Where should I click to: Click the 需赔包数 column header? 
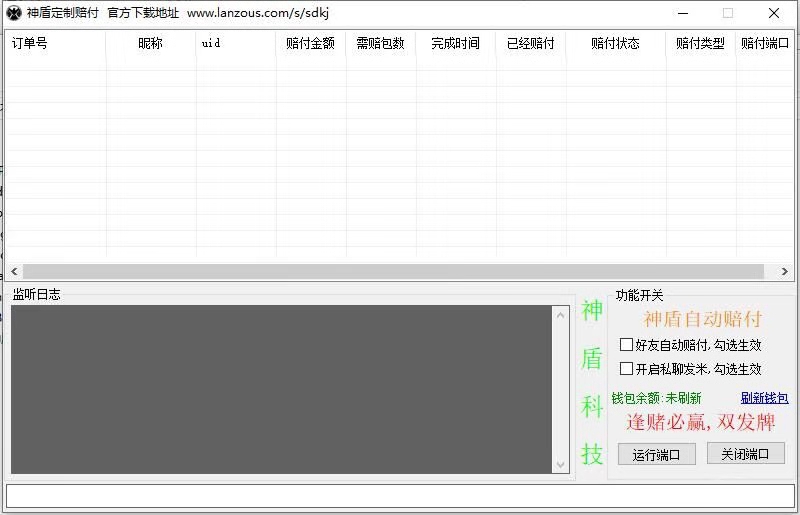click(381, 43)
